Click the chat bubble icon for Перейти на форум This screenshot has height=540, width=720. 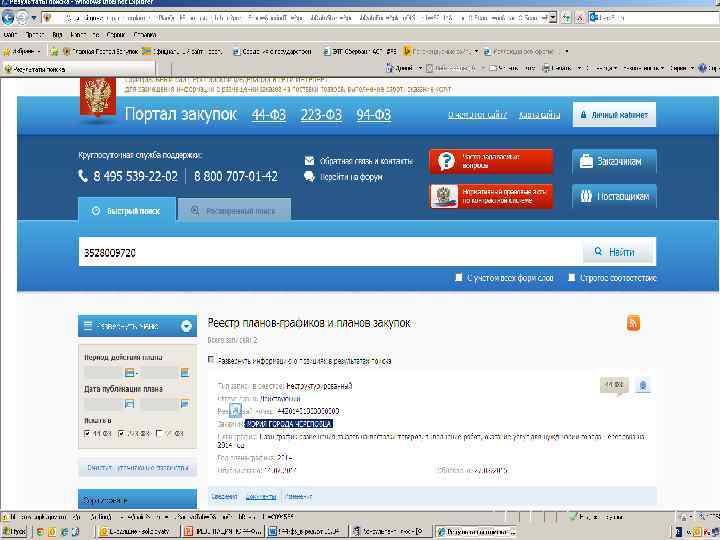[309, 176]
